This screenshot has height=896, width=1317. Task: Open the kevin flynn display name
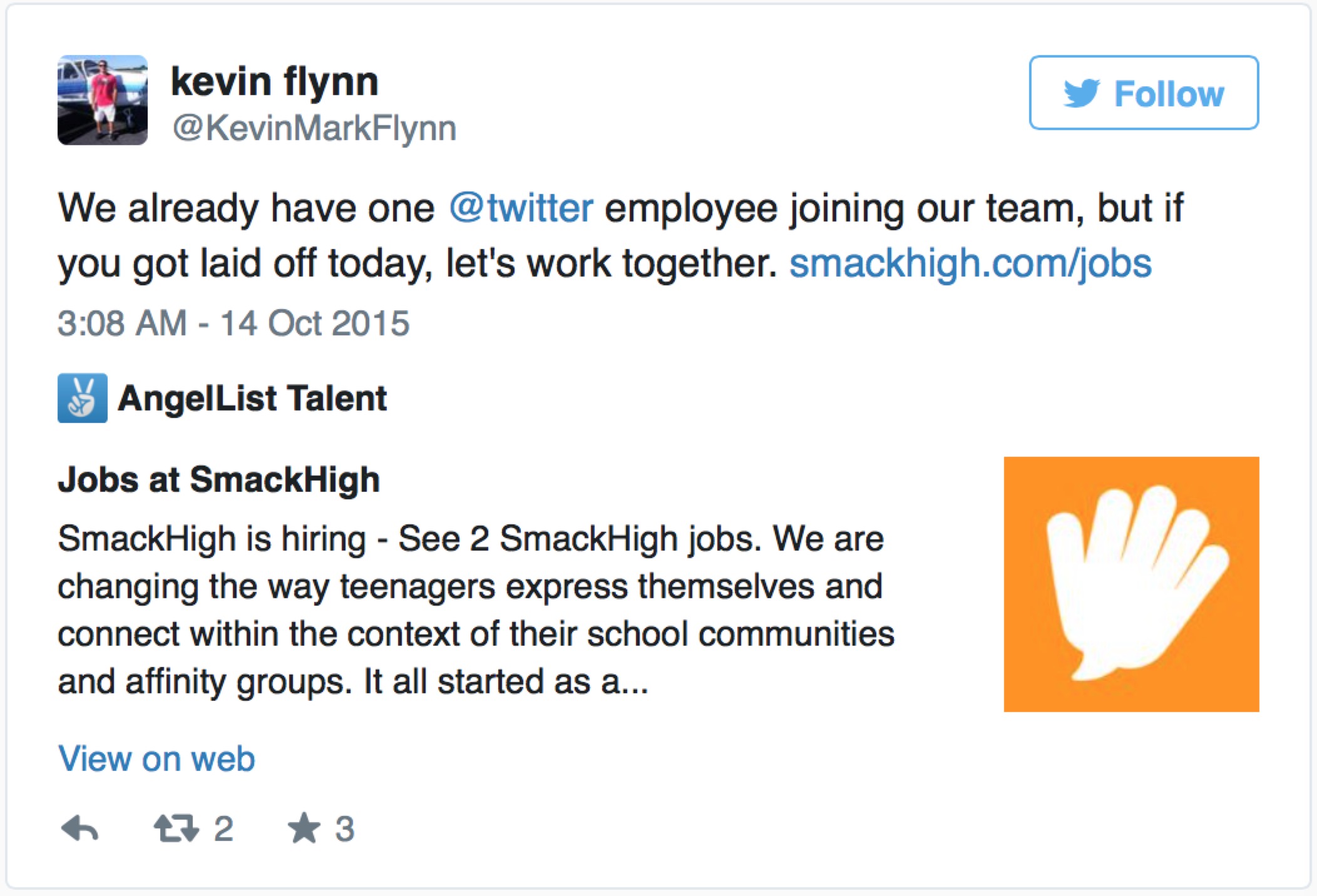(274, 81)
